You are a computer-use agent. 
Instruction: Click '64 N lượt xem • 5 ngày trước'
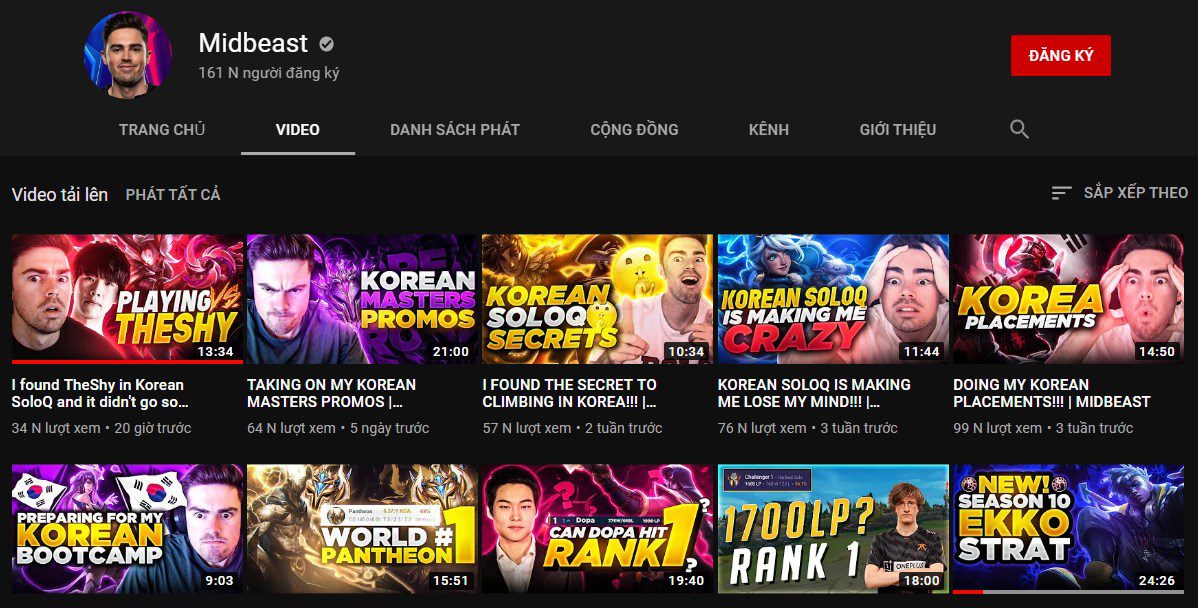click(x=338, y=429)
